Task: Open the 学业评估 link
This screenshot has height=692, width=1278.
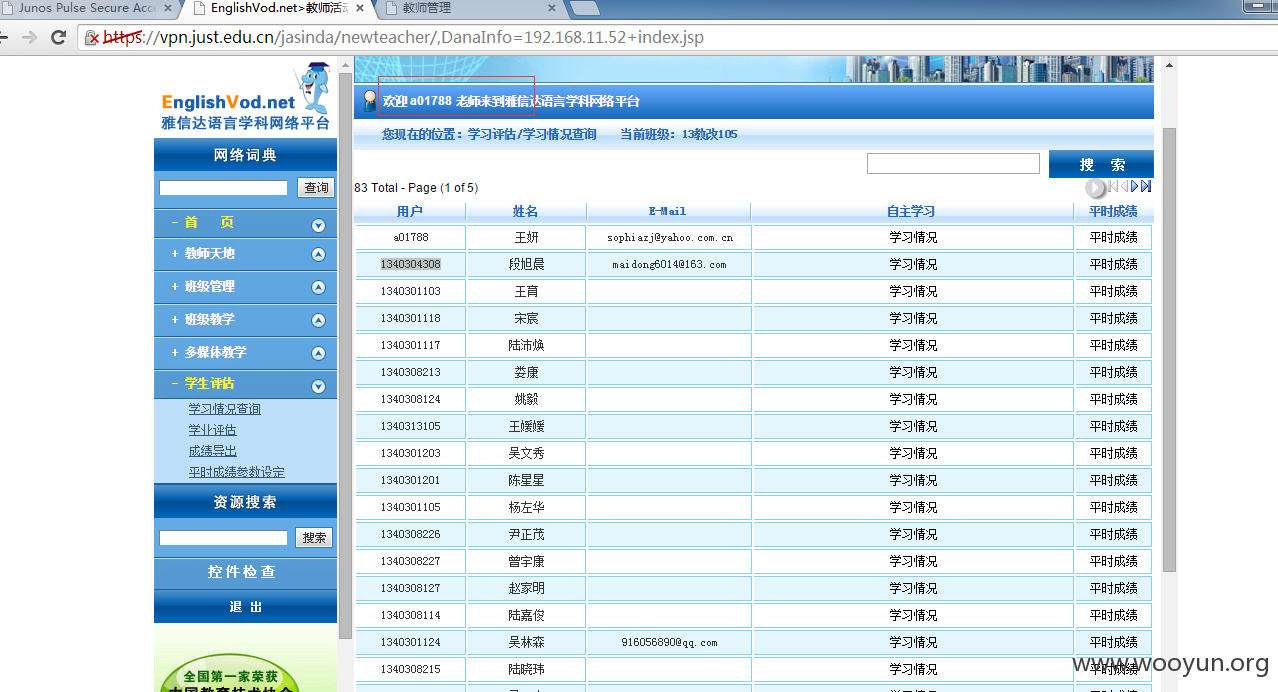Action: click(x=213, y=430)
